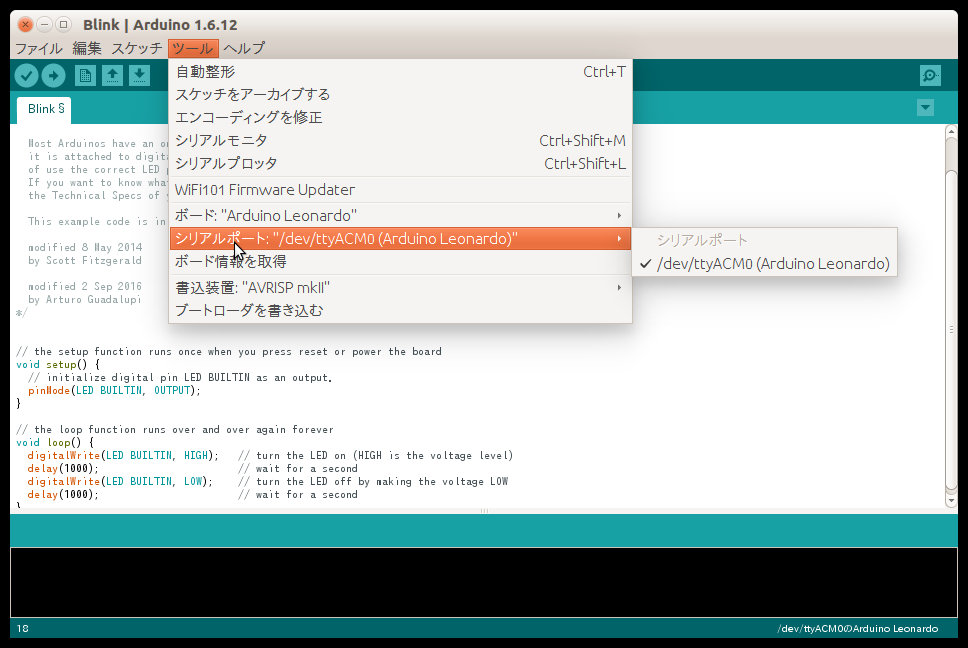Click line number 18 in status bar
Screen dimensions: 968x648
[22, 628]
